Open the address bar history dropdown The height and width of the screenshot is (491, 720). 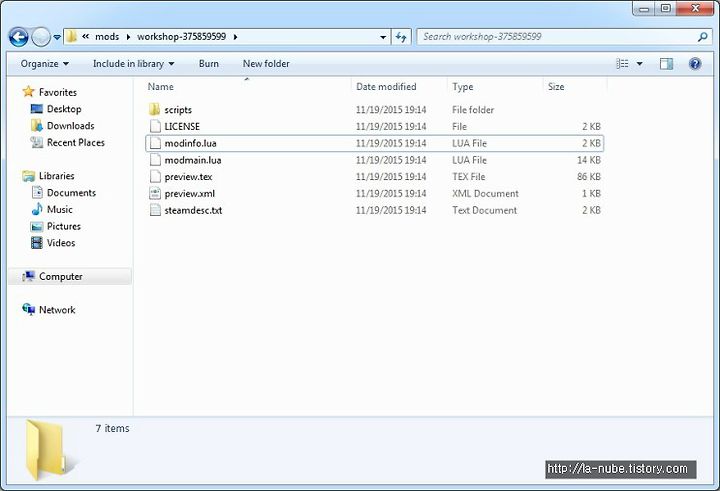coord(383,37)
